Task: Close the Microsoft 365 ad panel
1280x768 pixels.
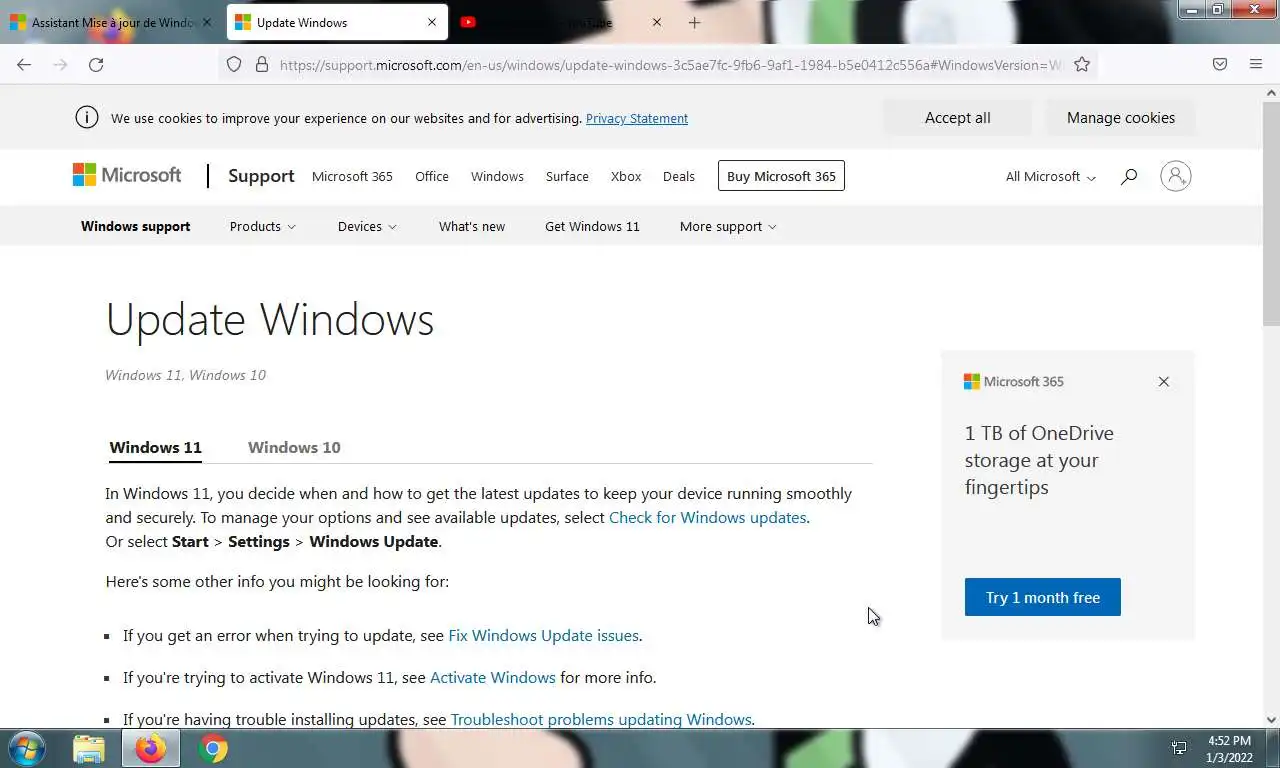Action: click(1163, 382)
